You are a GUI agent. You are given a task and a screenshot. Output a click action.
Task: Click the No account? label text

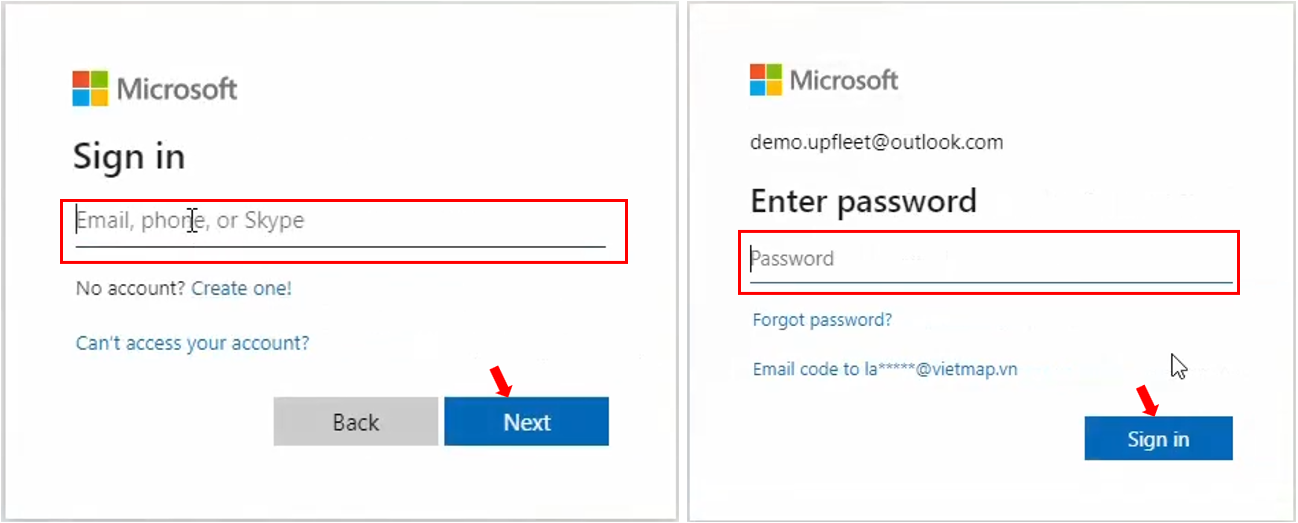point(131,289)
